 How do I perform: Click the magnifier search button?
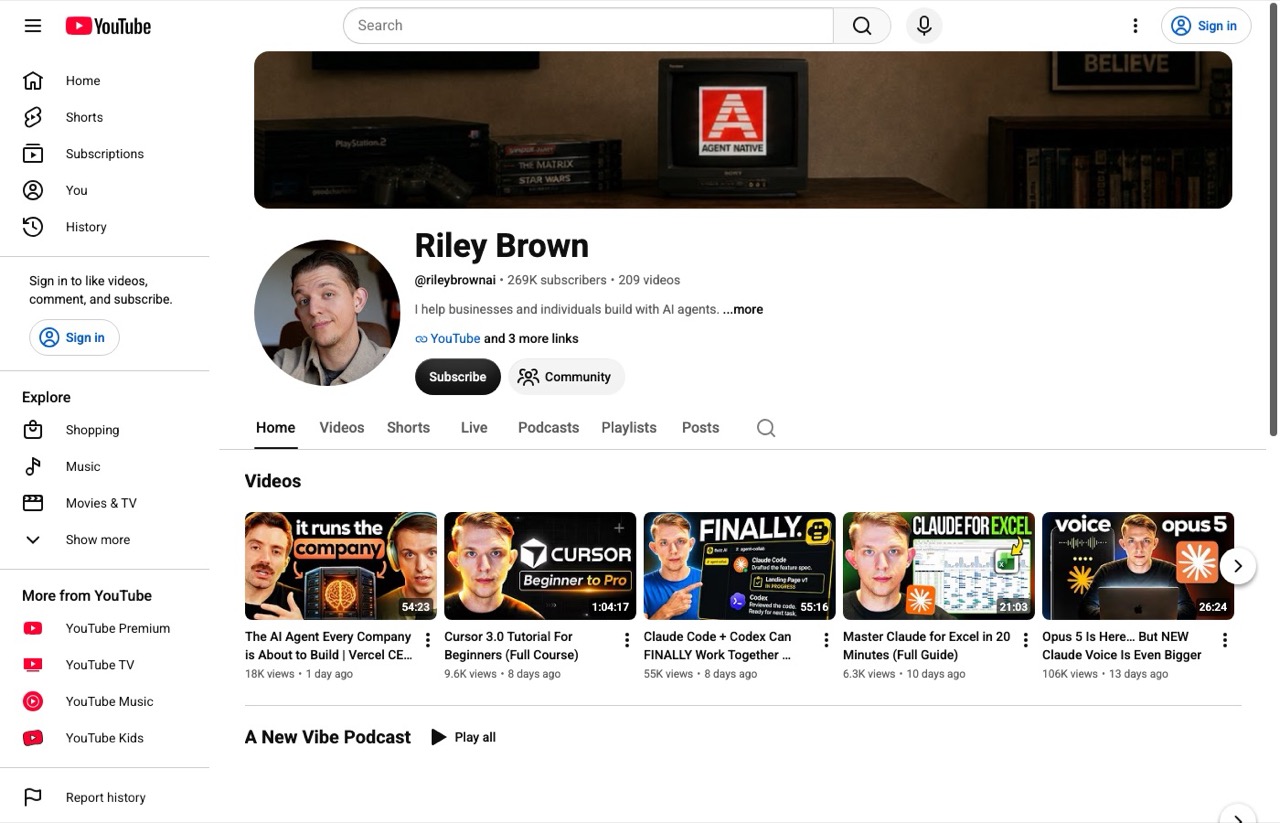click(862, 26)
